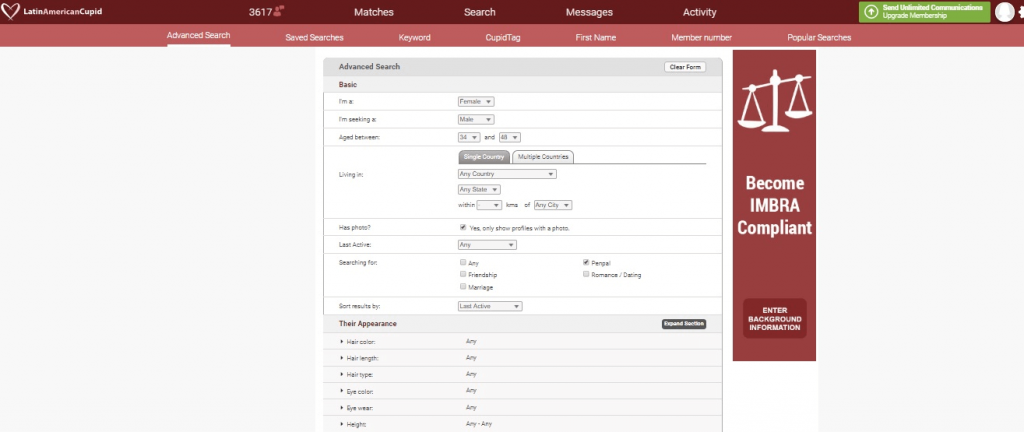Switch to the Multiple Countries tab
The height and width of the screenshot is (432, 1024).
[543, 157]
